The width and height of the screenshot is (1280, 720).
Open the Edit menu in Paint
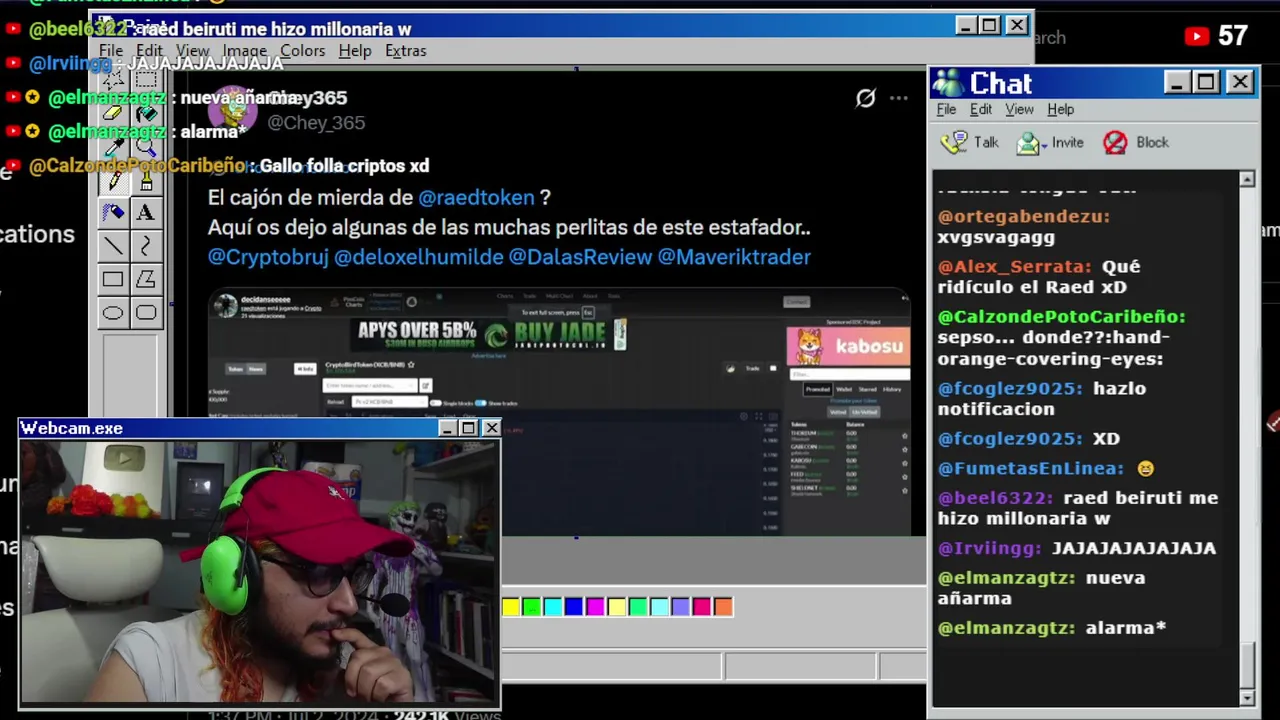click(x=149, y=51)
